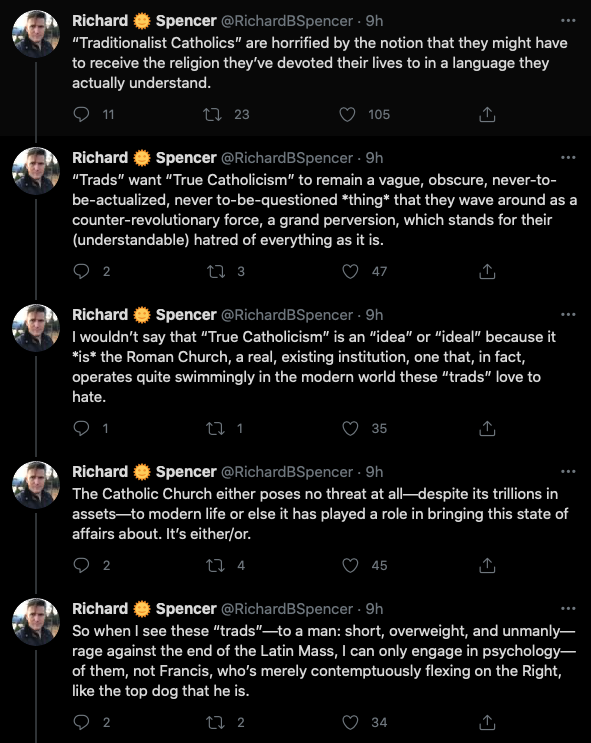Open profile avatar beside the first tweet
Viewport: 591px width, 743px height.
click(36, 34)
